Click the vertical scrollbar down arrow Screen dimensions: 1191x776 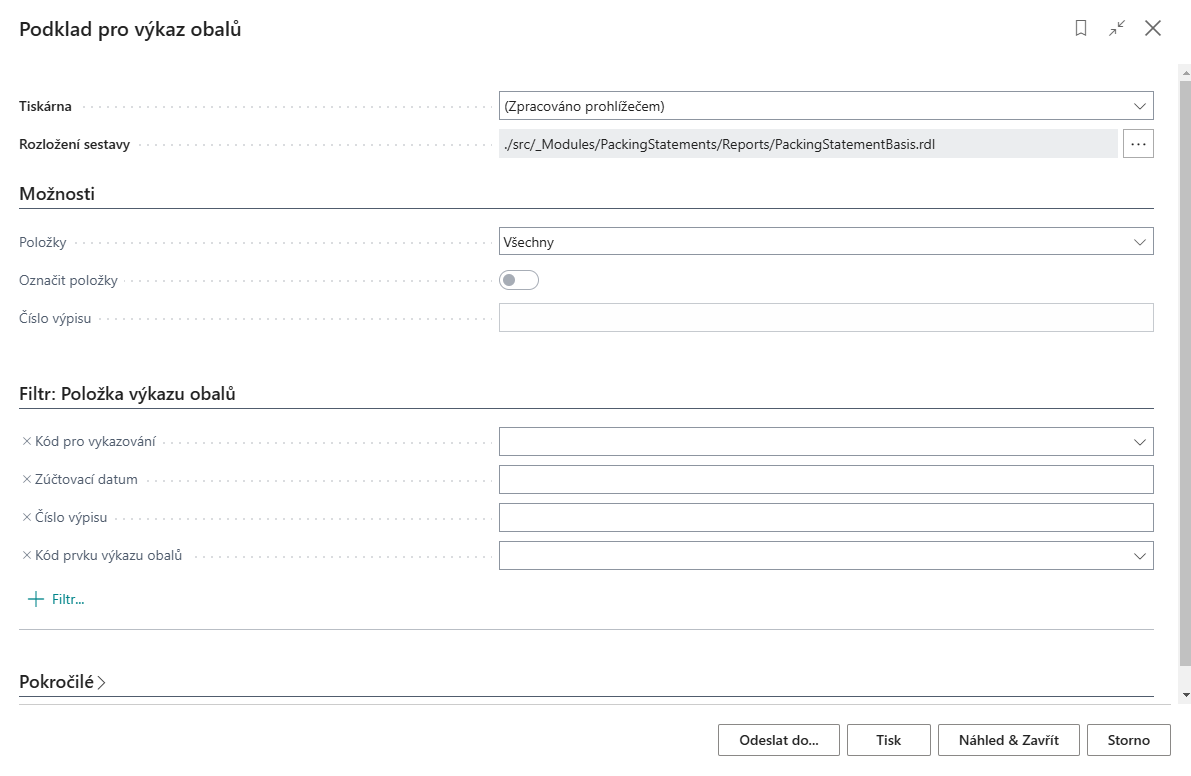pyautogui.click(x=1185, y=694)
